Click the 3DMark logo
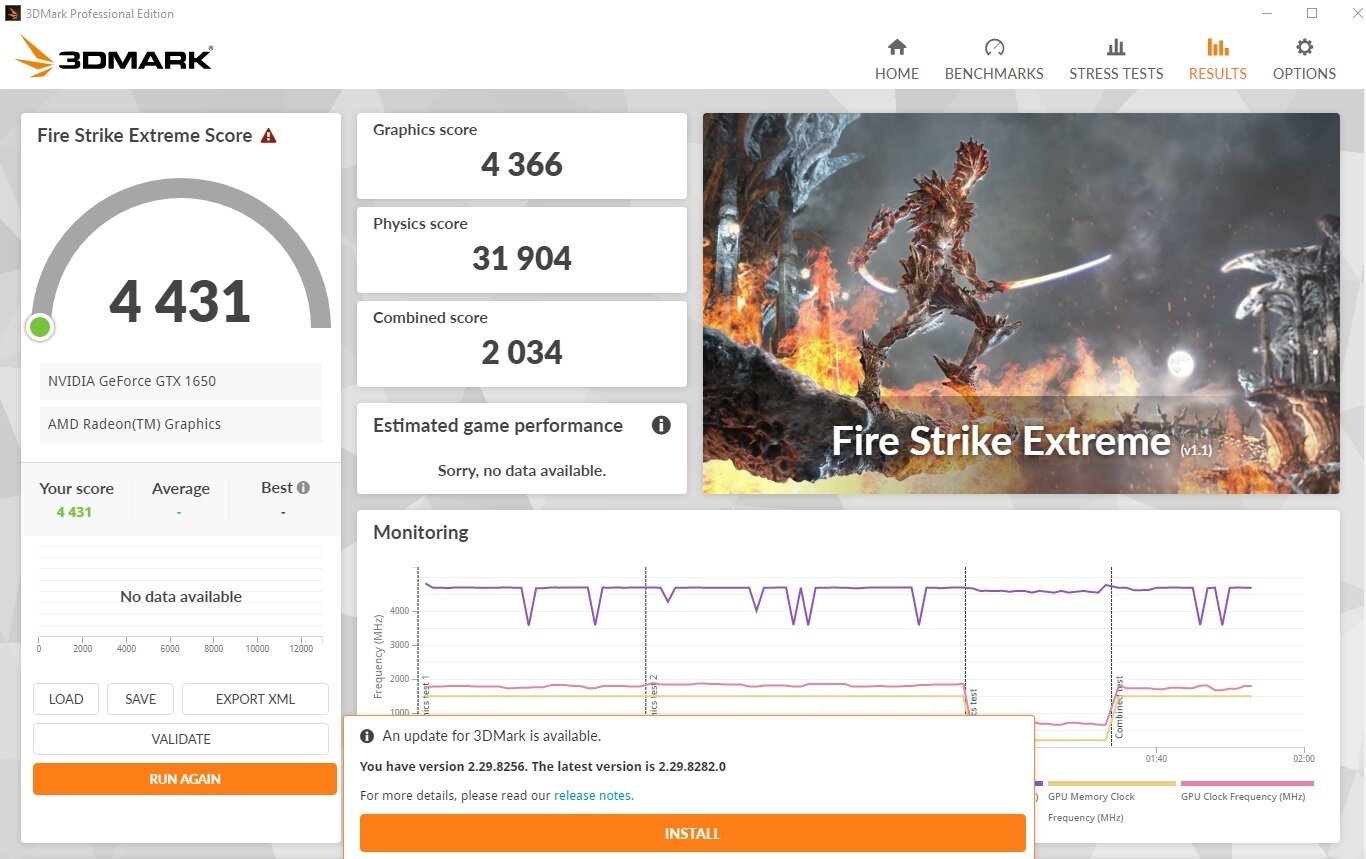This screenshot has height=859, width=1366. point(114,57)
